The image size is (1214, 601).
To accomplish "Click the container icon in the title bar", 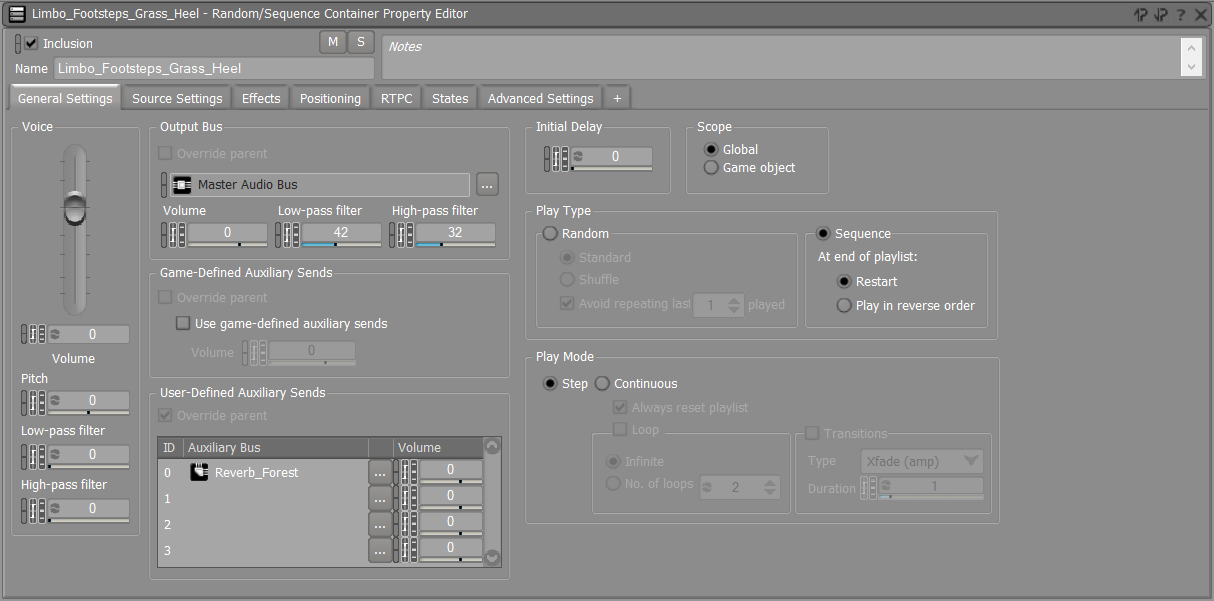I will (x=17, y=14).
